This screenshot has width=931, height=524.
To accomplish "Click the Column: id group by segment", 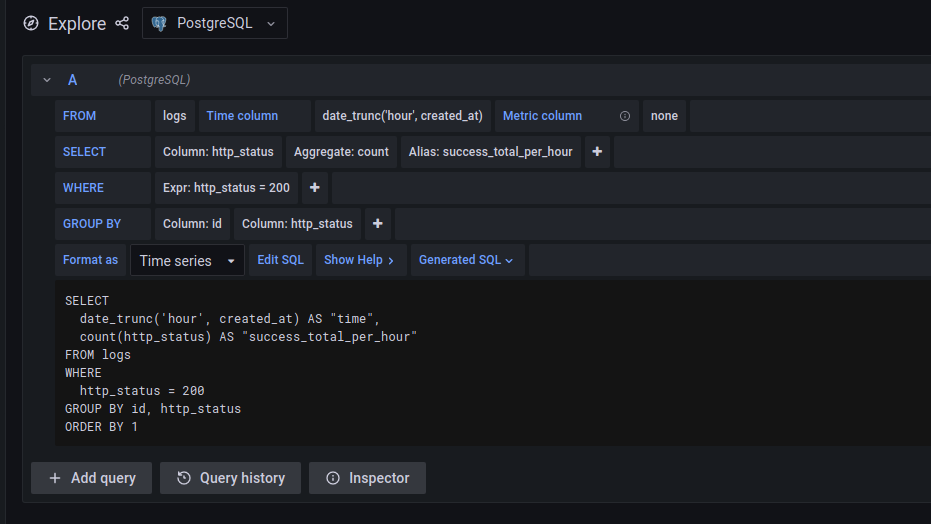I will tap(192, 224).
